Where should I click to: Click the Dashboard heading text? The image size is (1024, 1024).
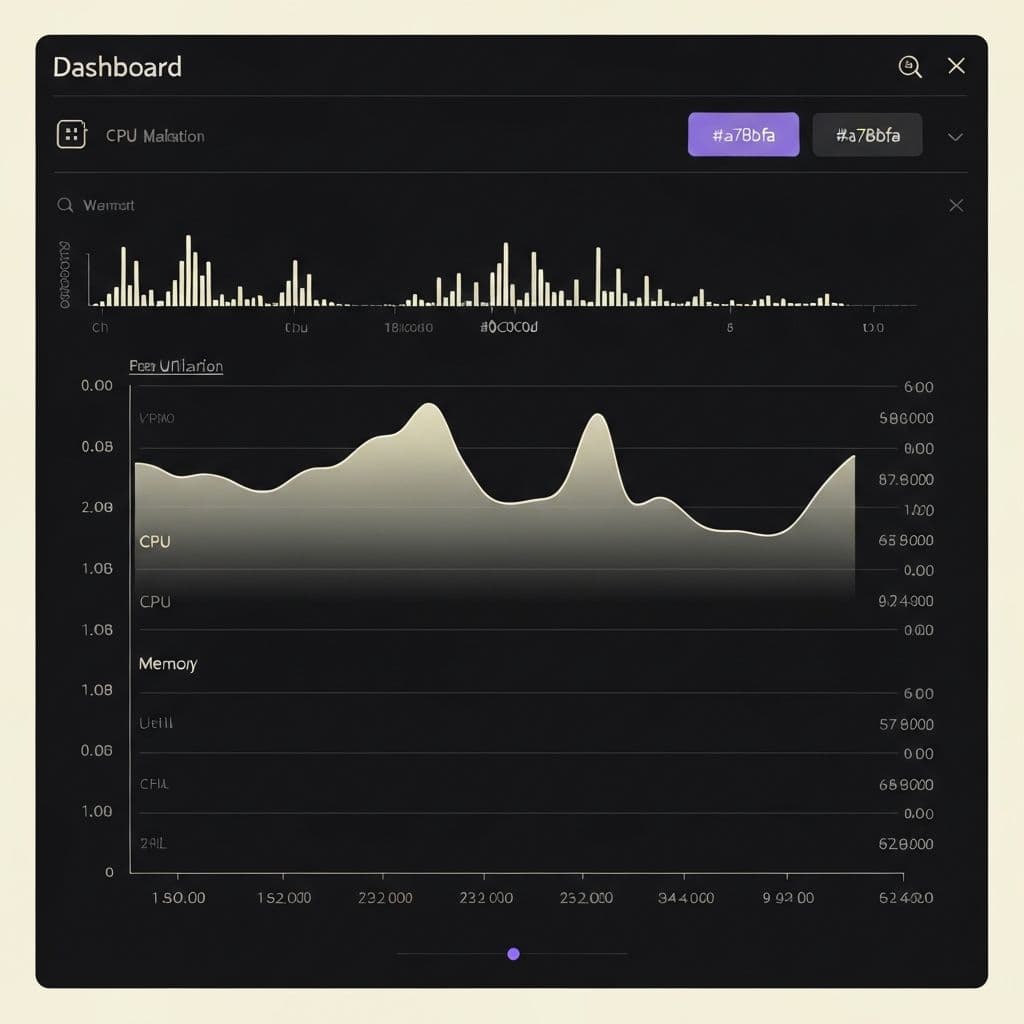click(117, 67)
